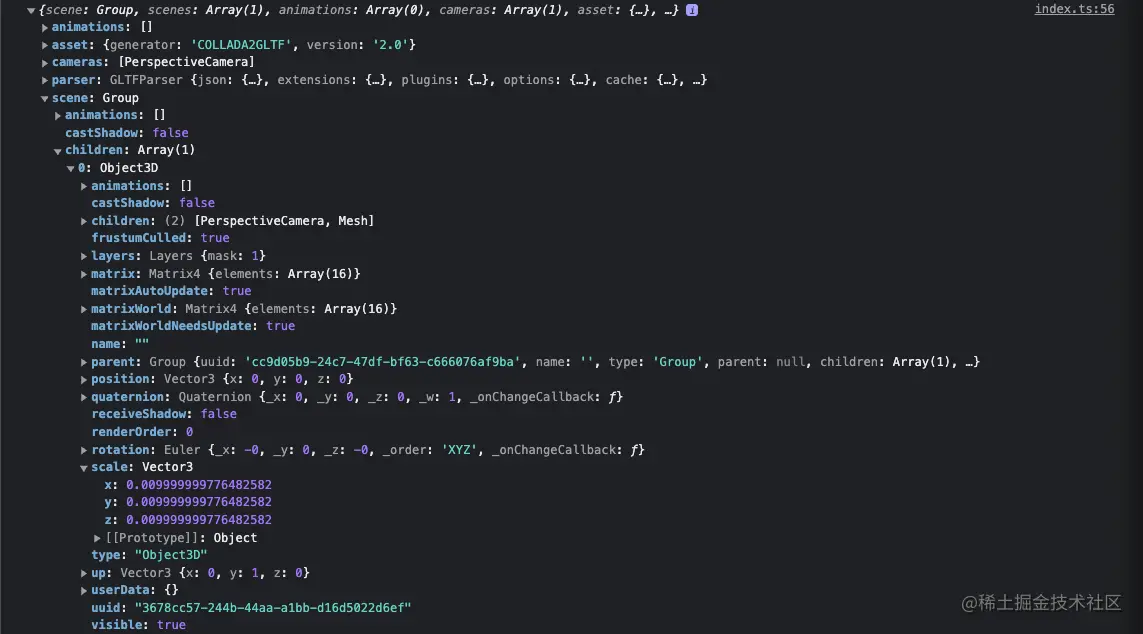
Task: Expand the parser GLTFParser entry
Action: click(44, 80)
